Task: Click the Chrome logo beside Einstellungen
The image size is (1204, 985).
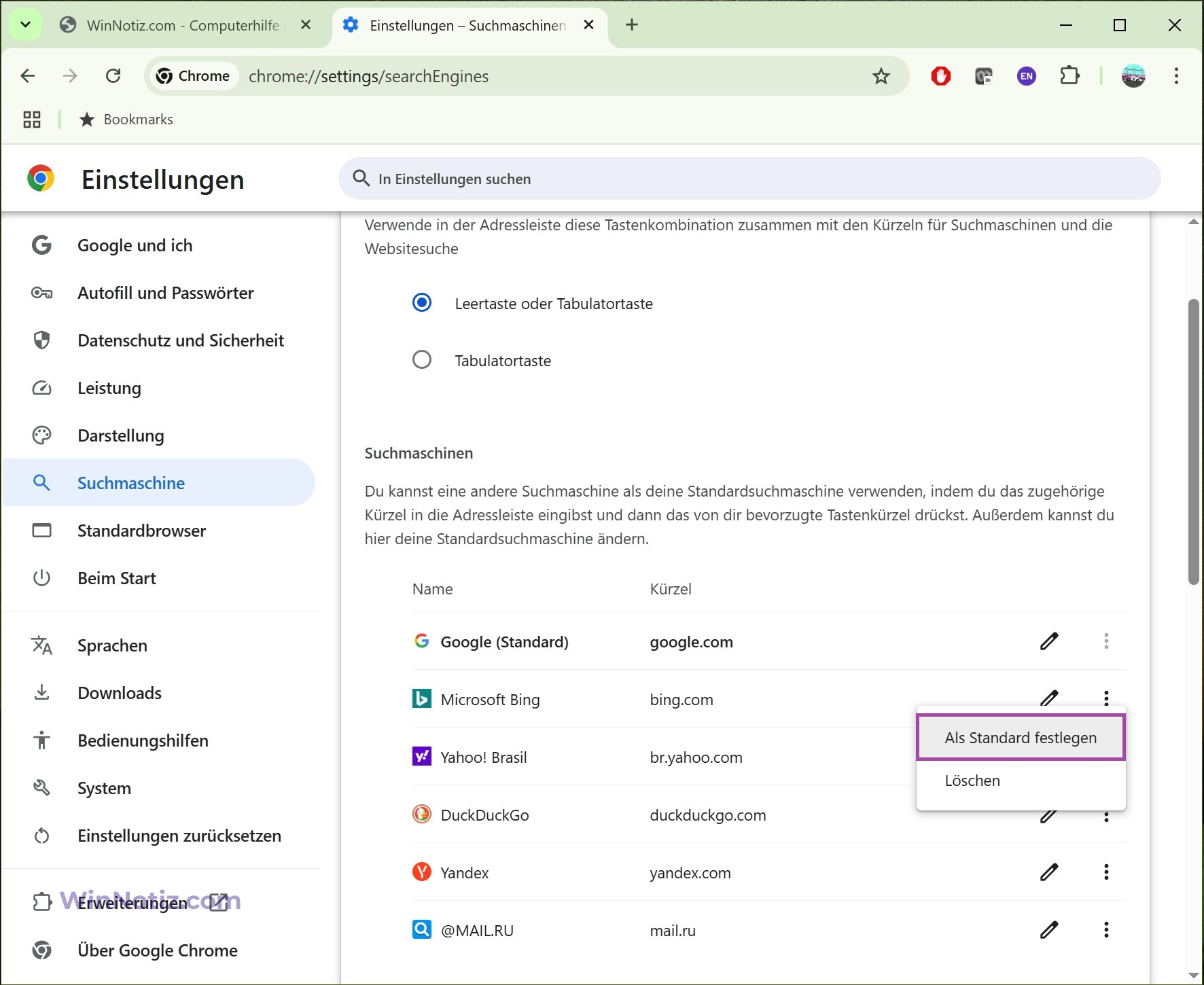Action: click(41, 179)
